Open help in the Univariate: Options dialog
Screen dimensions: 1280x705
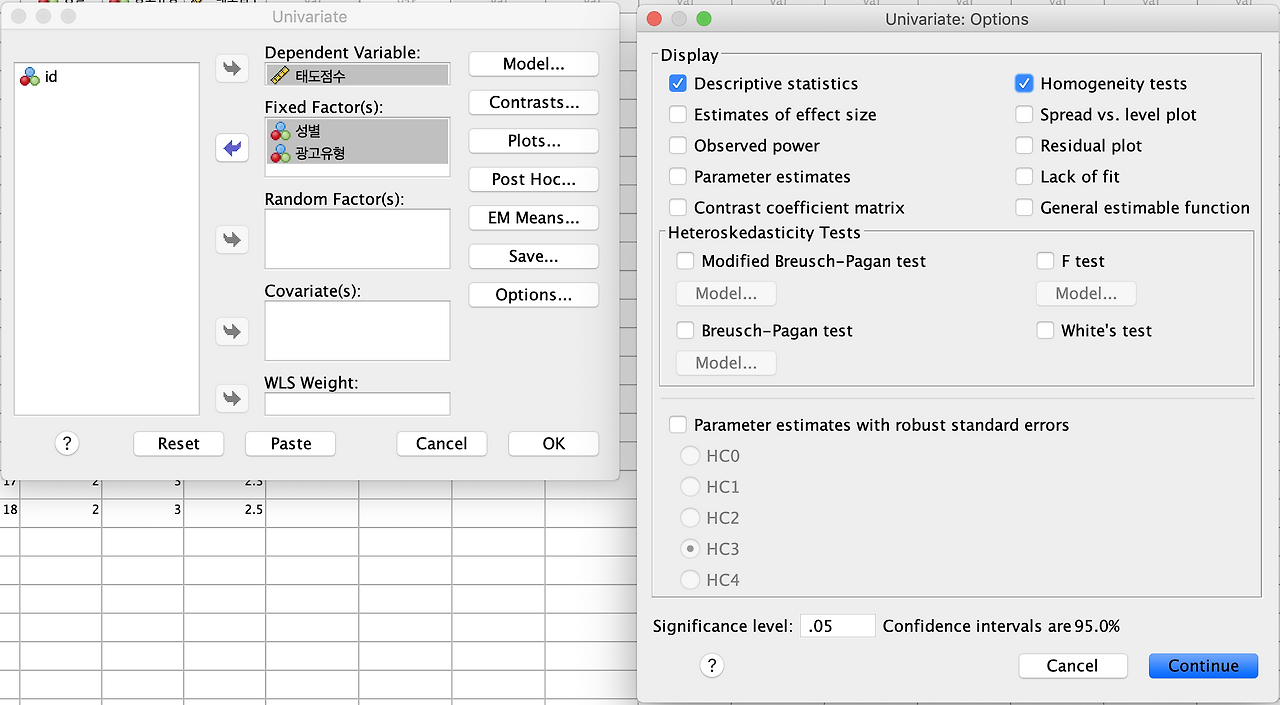point(711,665)
